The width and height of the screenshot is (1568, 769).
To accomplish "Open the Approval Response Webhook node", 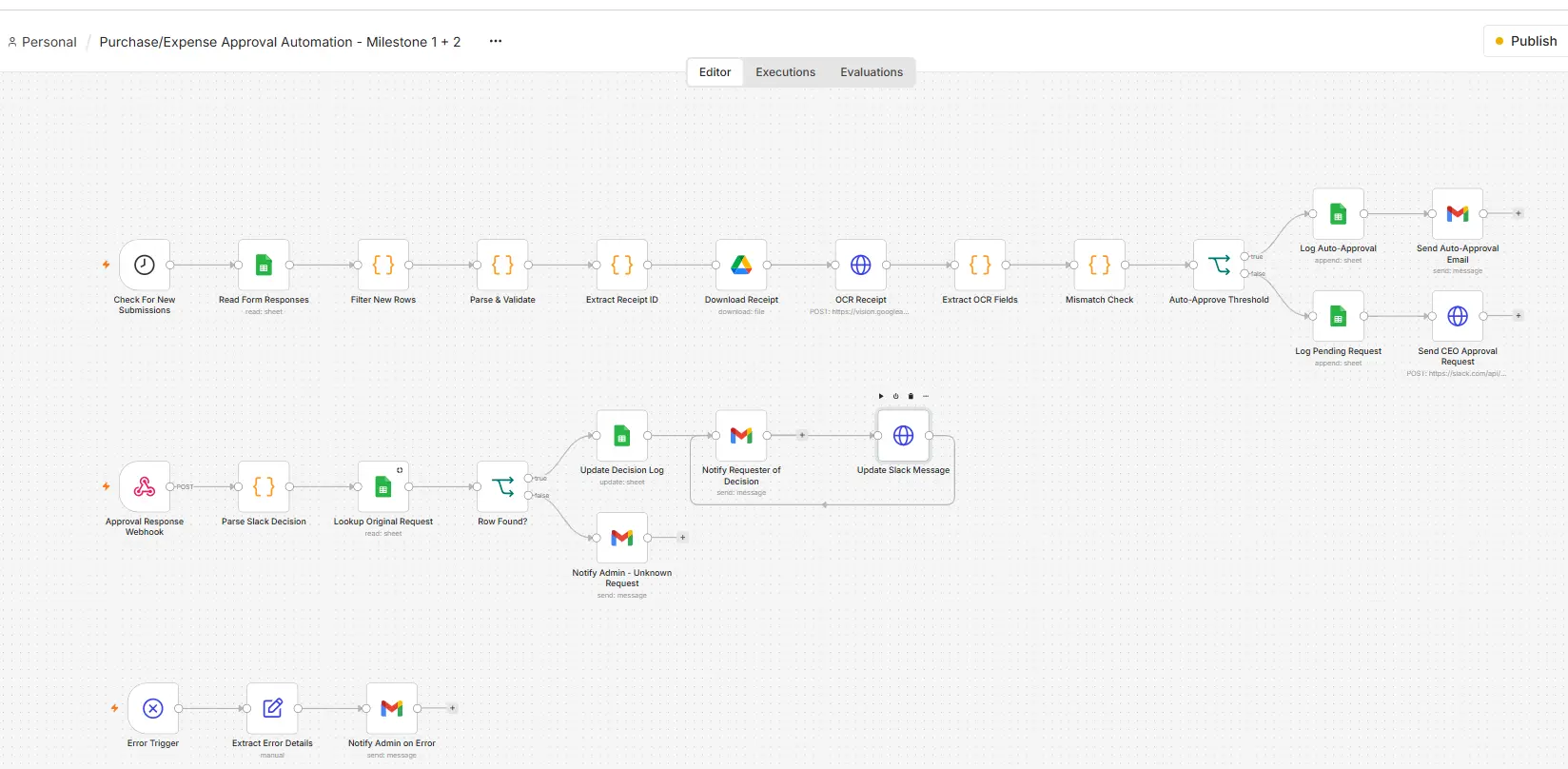I will [x=145, y=486].
